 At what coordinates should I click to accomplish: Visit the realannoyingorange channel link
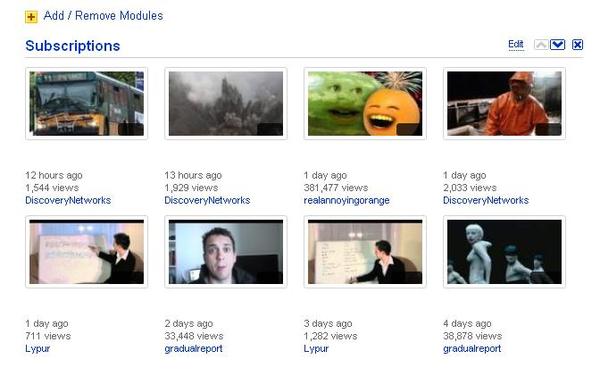pos(347,200)
